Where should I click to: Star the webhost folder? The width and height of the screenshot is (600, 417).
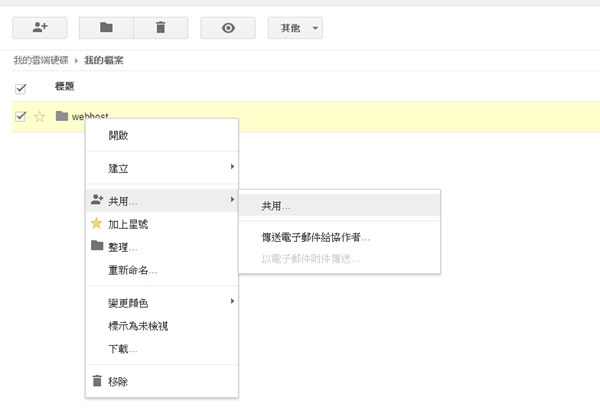click(x=40, y=117)
